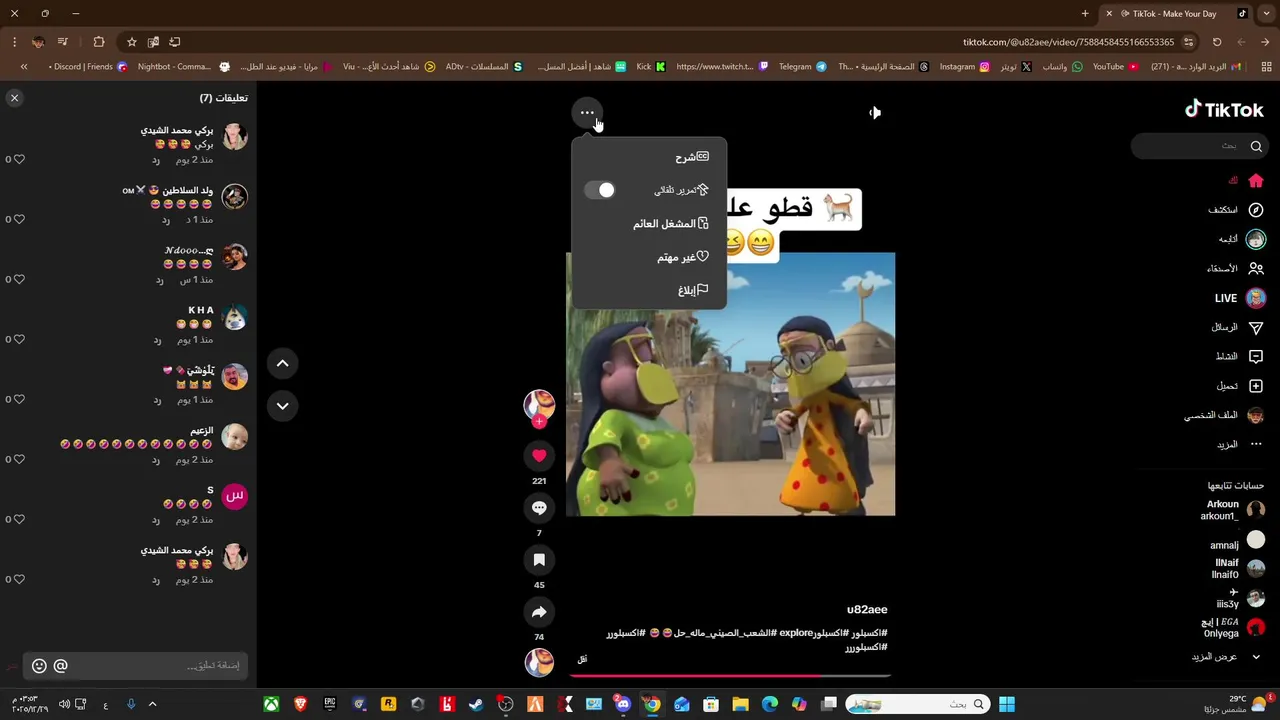This screenshot has height=720, width=1280.
Task: Open followed account llNaif
Action: coord(1238,569)
